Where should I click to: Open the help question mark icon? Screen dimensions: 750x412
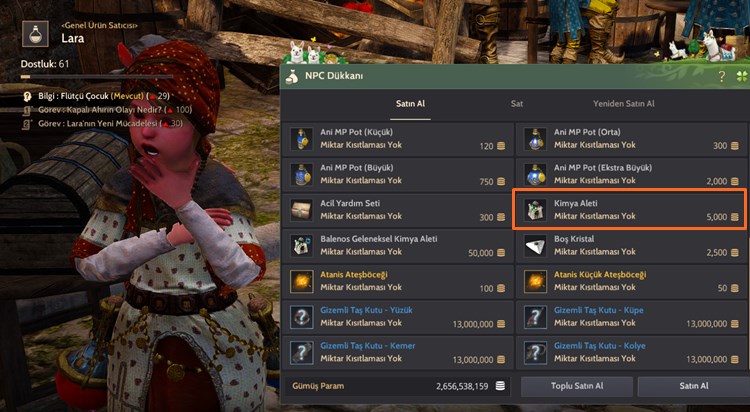coord(722,76)
